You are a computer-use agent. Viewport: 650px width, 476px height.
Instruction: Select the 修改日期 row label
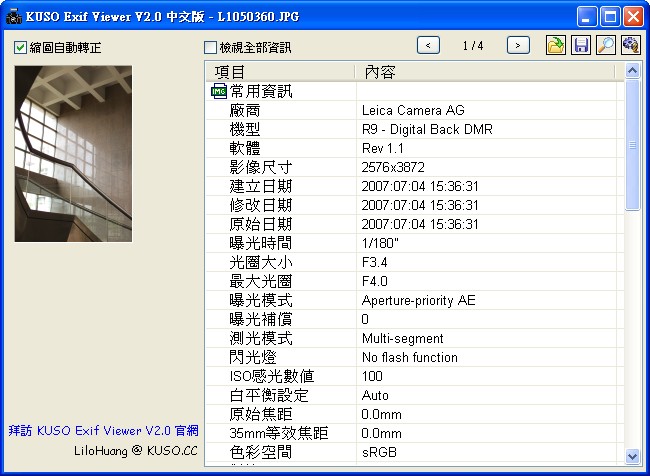pos(261,205)
